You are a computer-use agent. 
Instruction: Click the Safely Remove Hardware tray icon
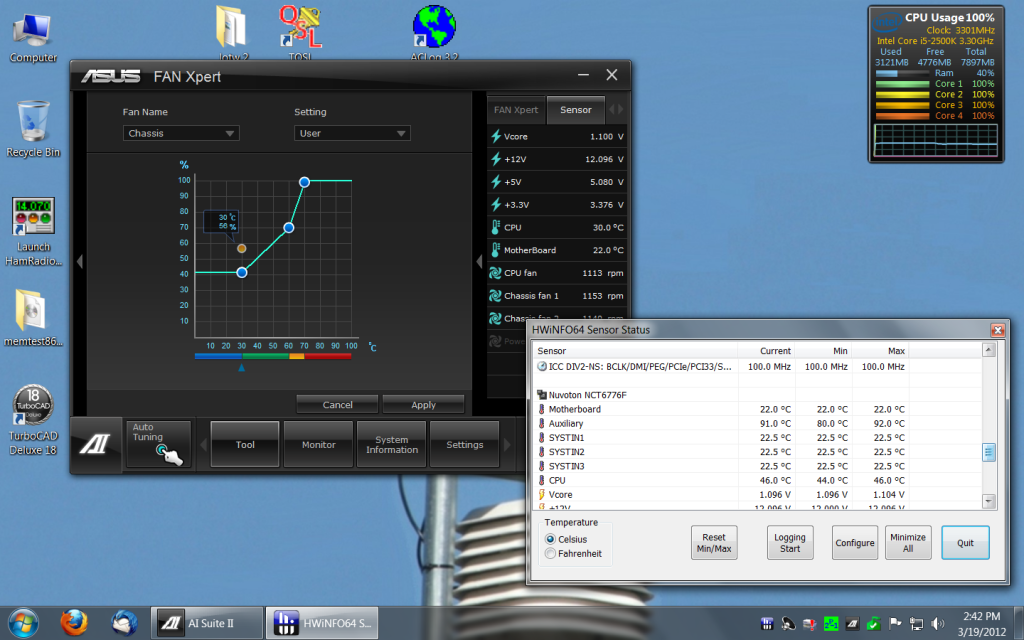point(874,624)
